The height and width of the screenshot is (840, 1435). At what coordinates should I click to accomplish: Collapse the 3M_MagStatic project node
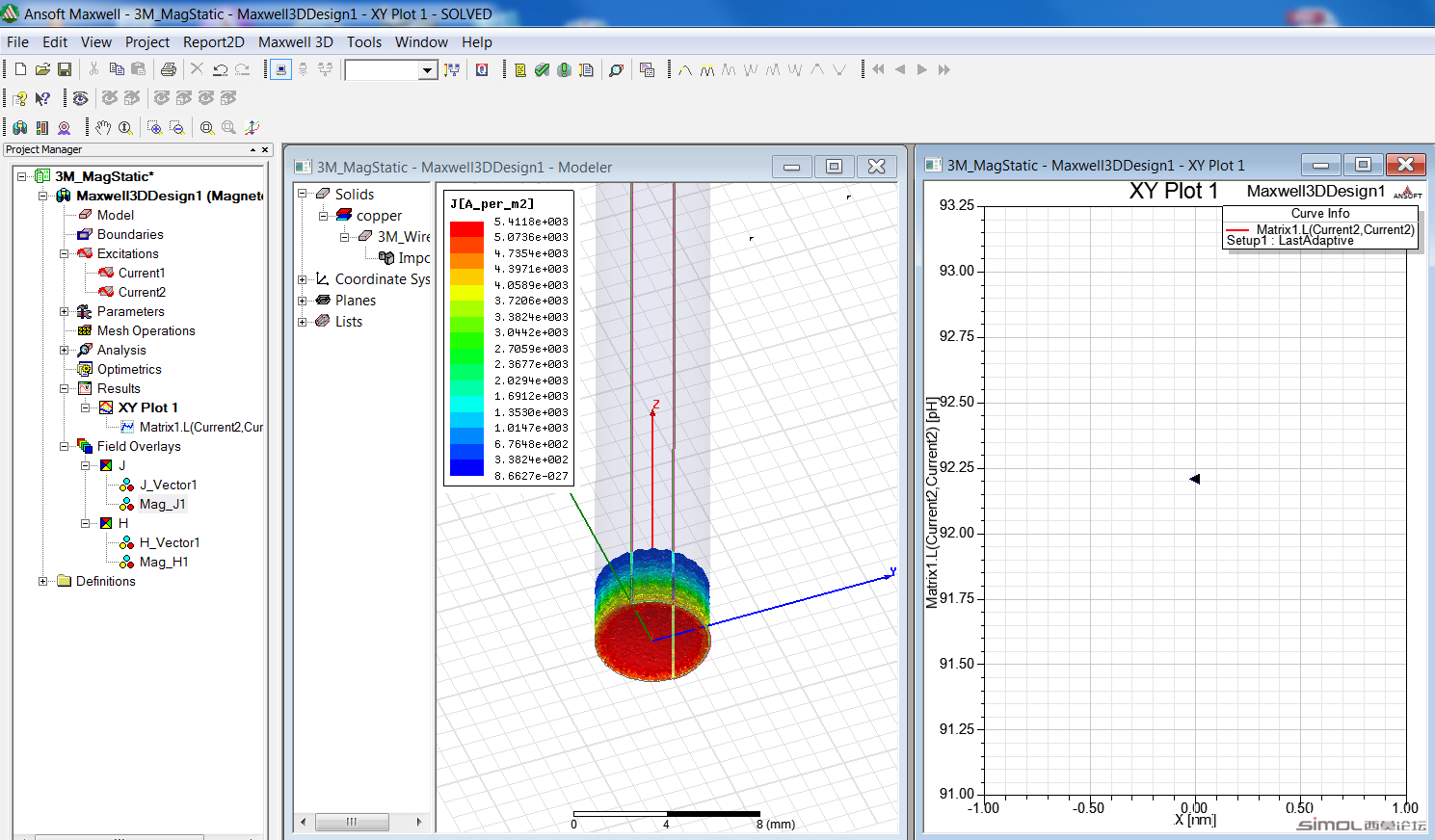(21, 176)
